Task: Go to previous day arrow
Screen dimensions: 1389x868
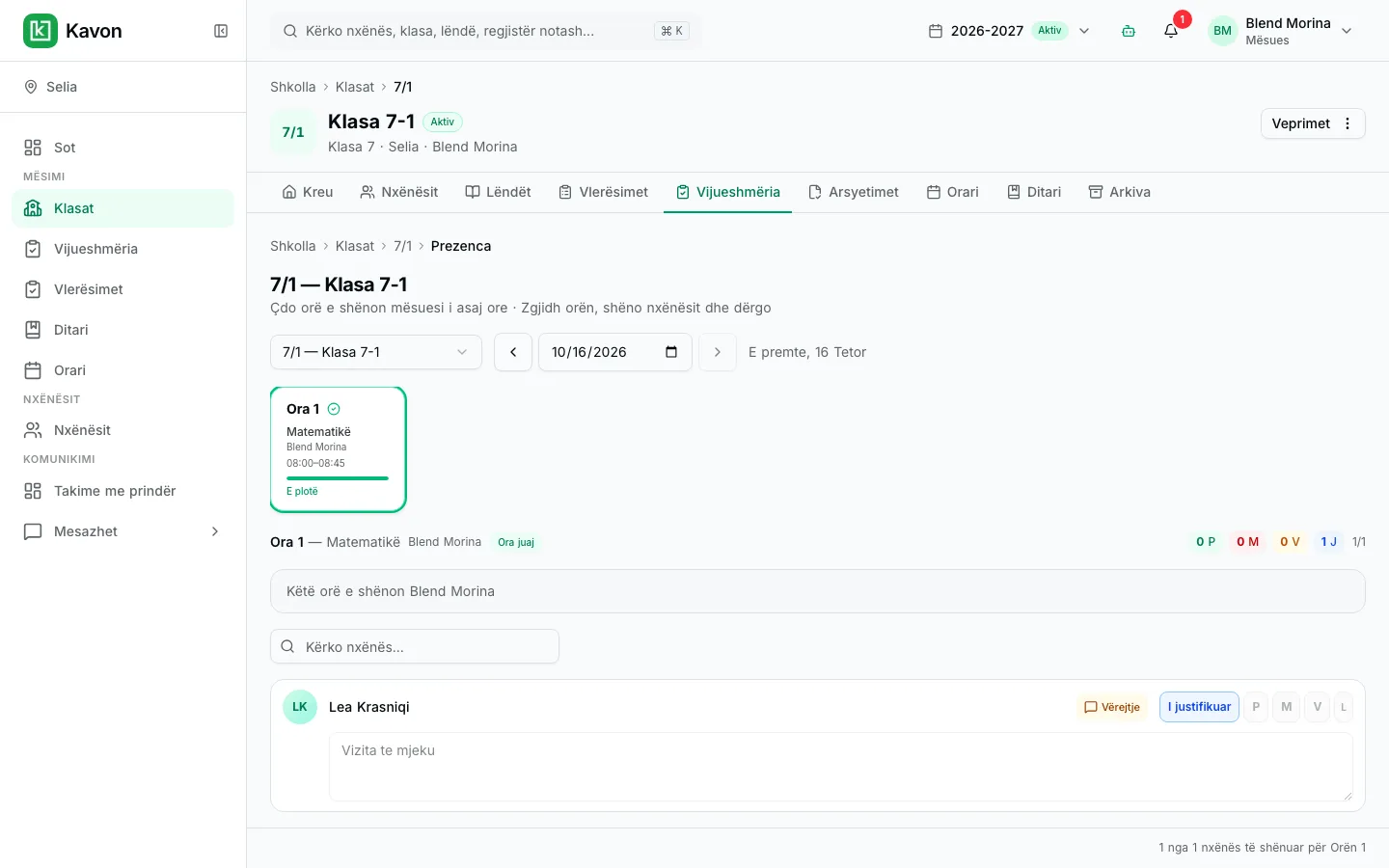Action: click(513, 352)
